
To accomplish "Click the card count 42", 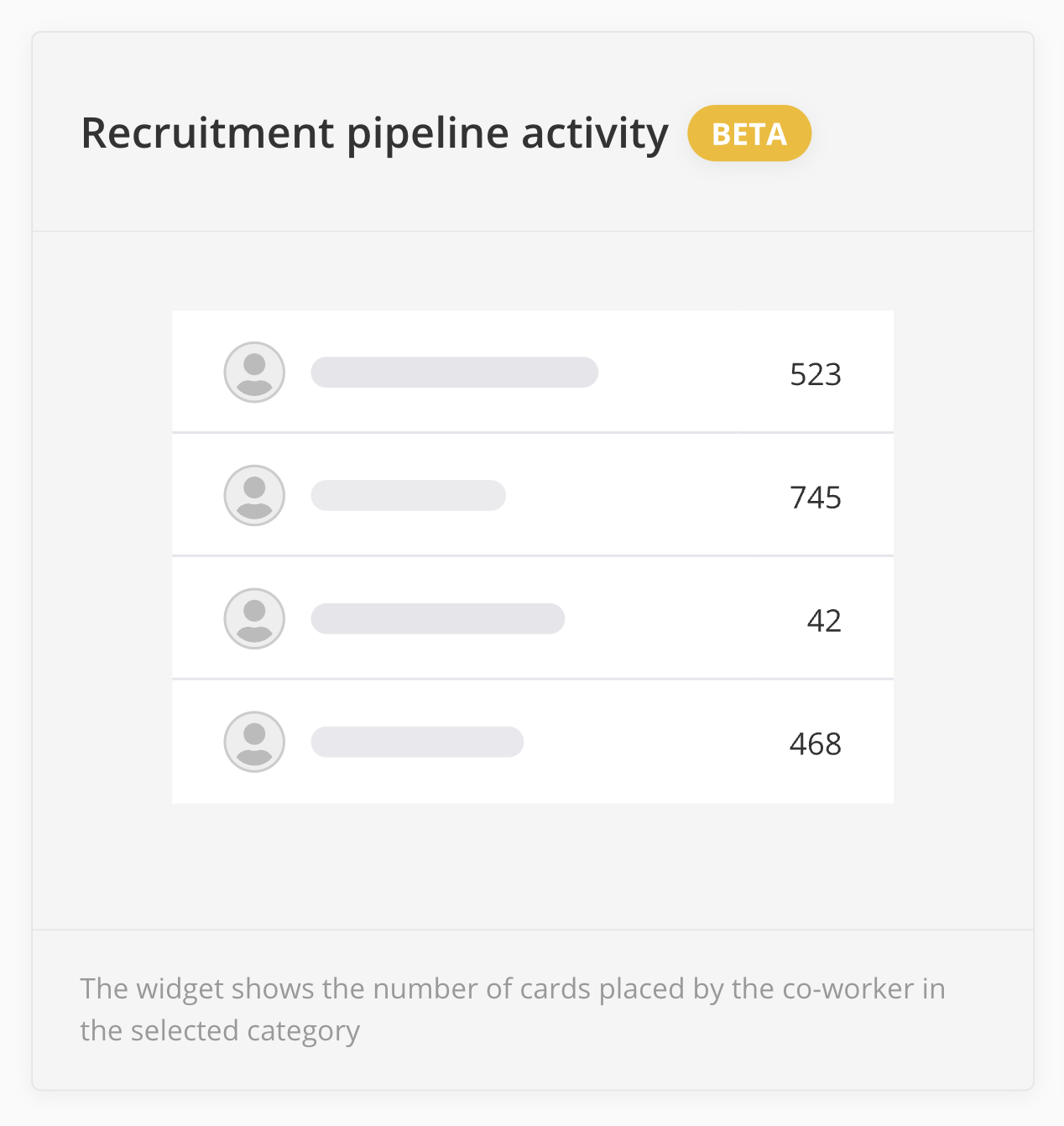I will [x=823, y=621].
